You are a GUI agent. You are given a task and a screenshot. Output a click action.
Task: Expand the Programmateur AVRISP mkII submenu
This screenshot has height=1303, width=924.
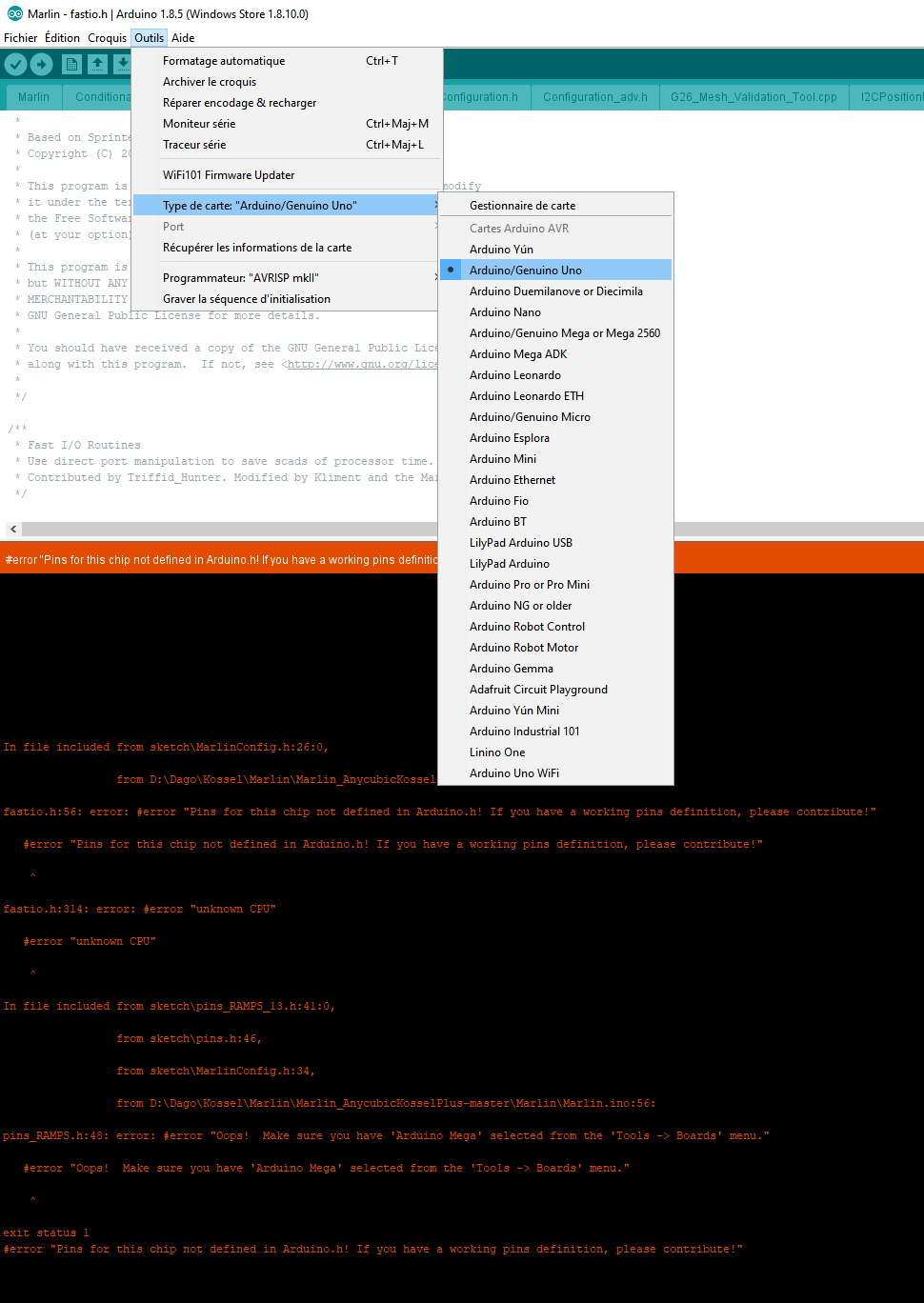coord(288,278)
